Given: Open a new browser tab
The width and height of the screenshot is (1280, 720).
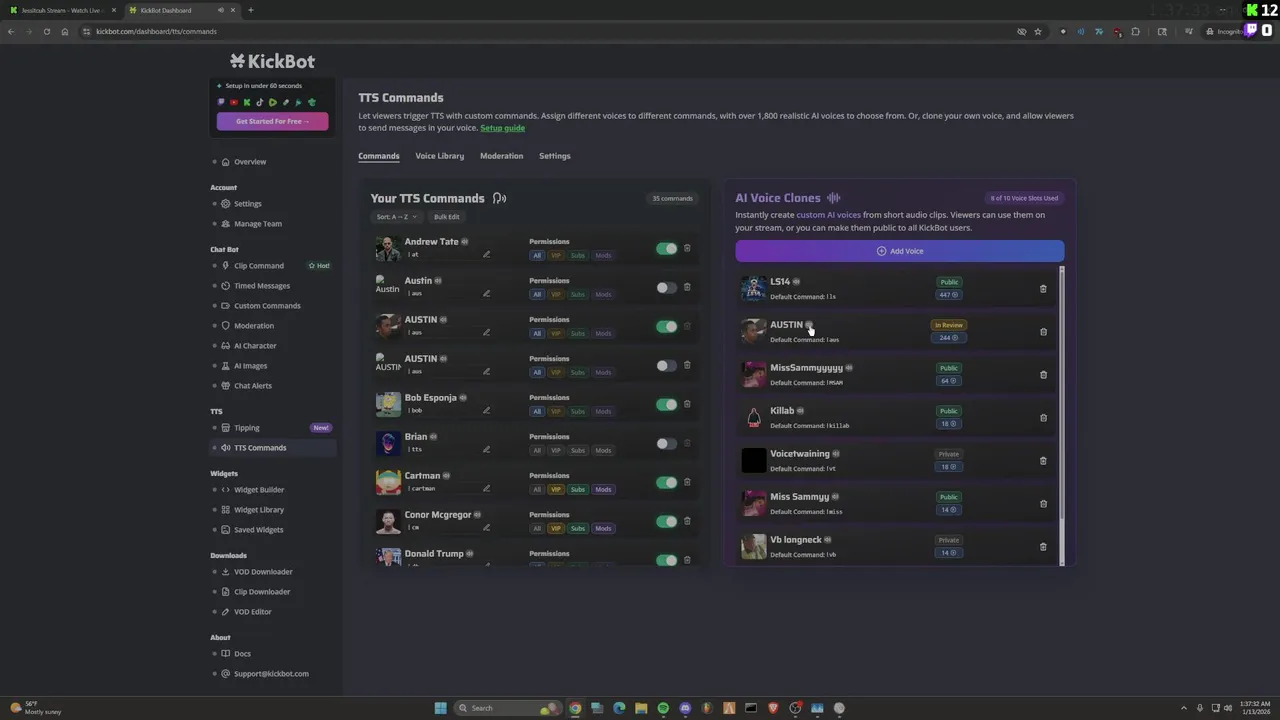Looking at the screenshot, I should coord(250,10).
